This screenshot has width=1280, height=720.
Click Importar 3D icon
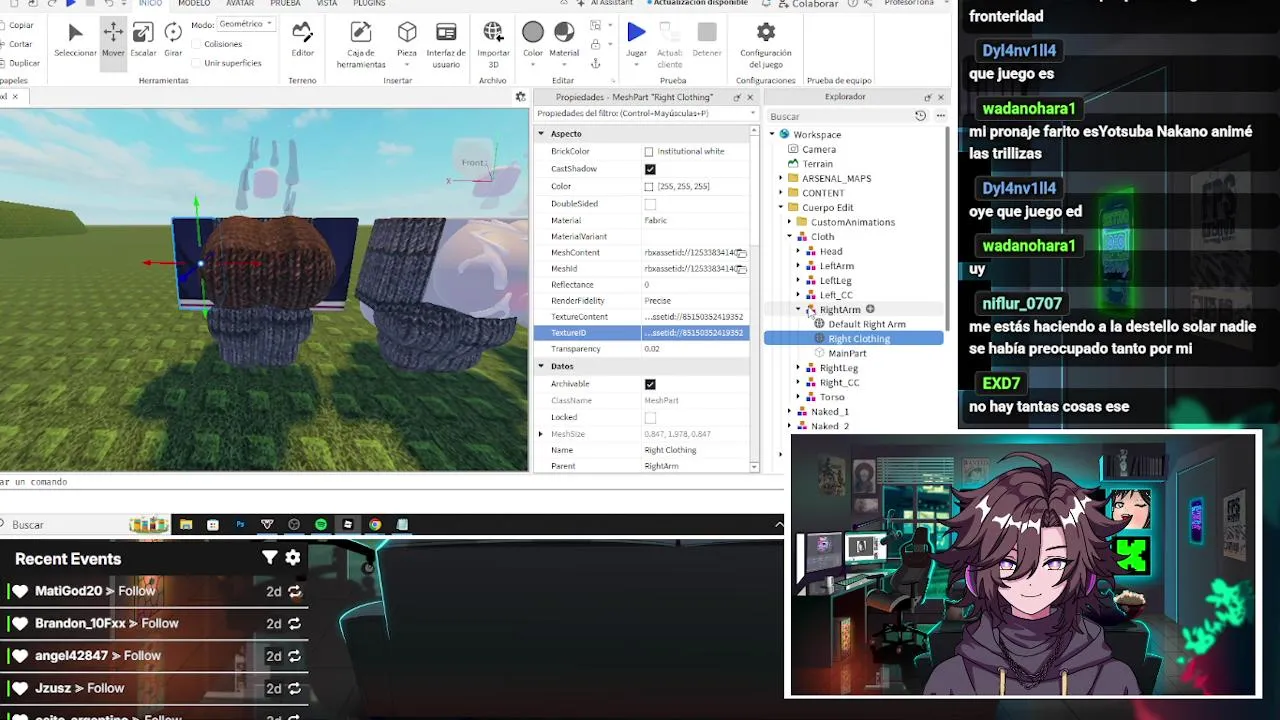(493, 45)
